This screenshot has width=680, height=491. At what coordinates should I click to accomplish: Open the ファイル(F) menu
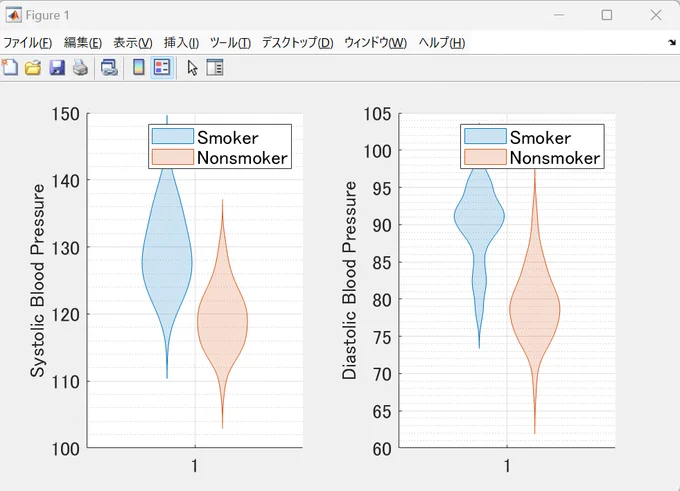pyautogui.click(x=28, y=43)
